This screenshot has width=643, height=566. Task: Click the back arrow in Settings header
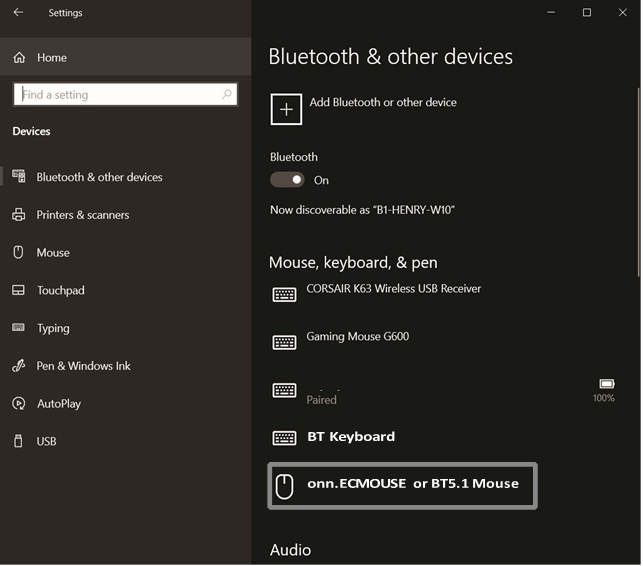tap(18, 13)
